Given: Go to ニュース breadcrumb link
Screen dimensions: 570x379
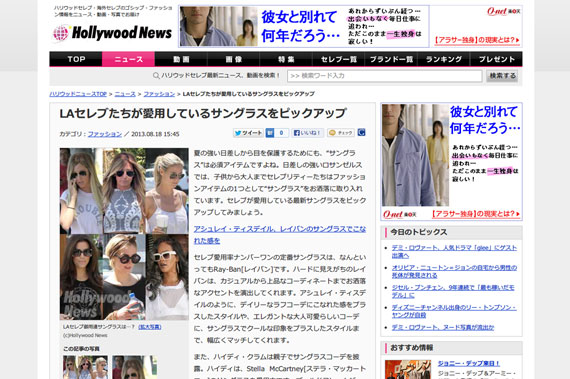Looking at the screenshot, I should coord(125,94).
